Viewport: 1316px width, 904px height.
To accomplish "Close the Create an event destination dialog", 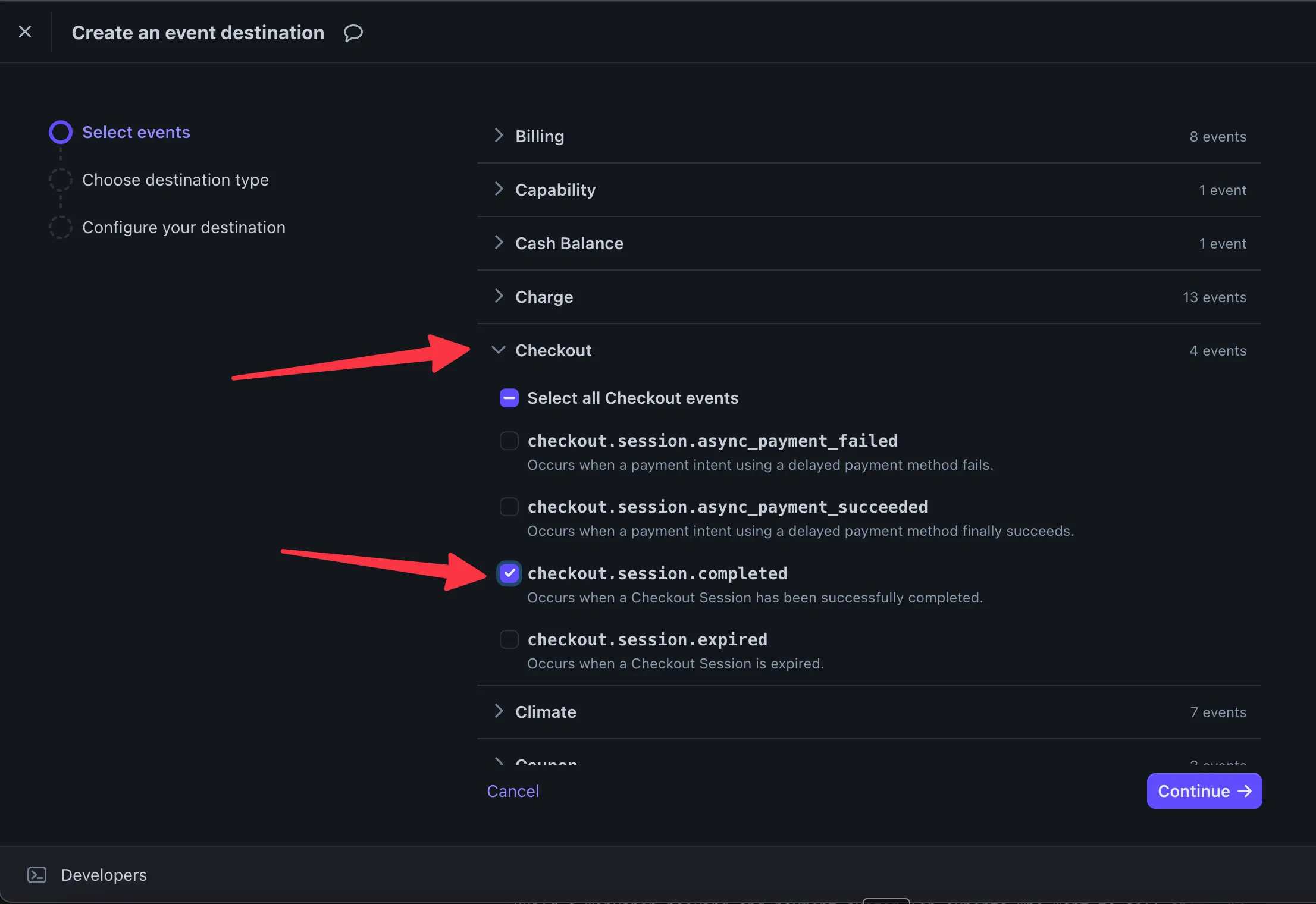I will 25,32.
